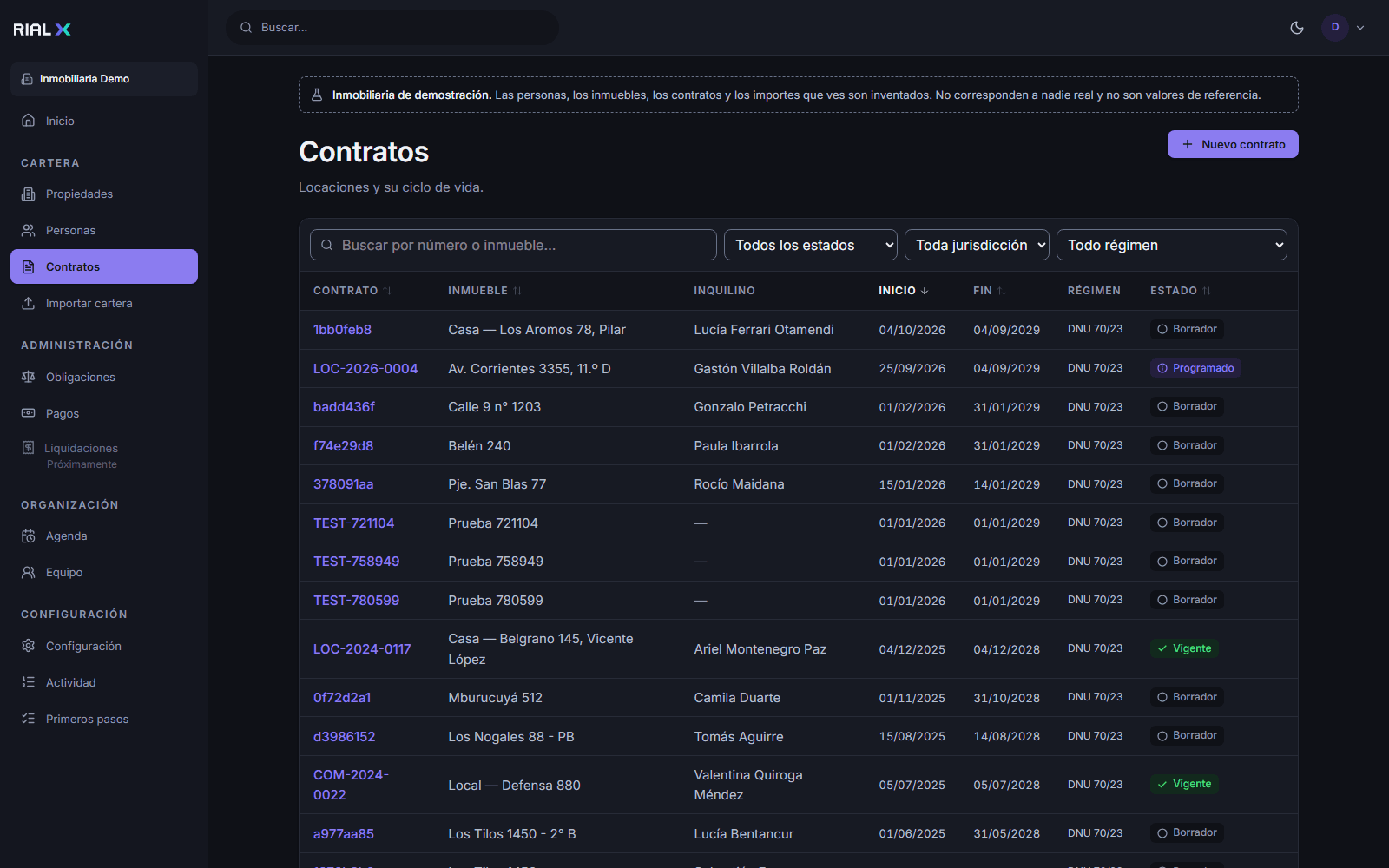Open contract badd436f
The image size is (1389, 868).
pos(344,407)
